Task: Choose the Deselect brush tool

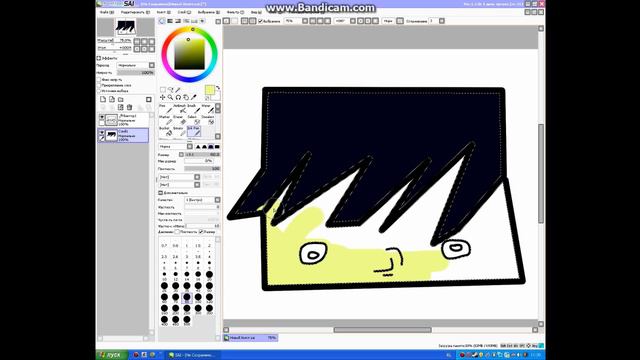Action: (x=208, y=120)
